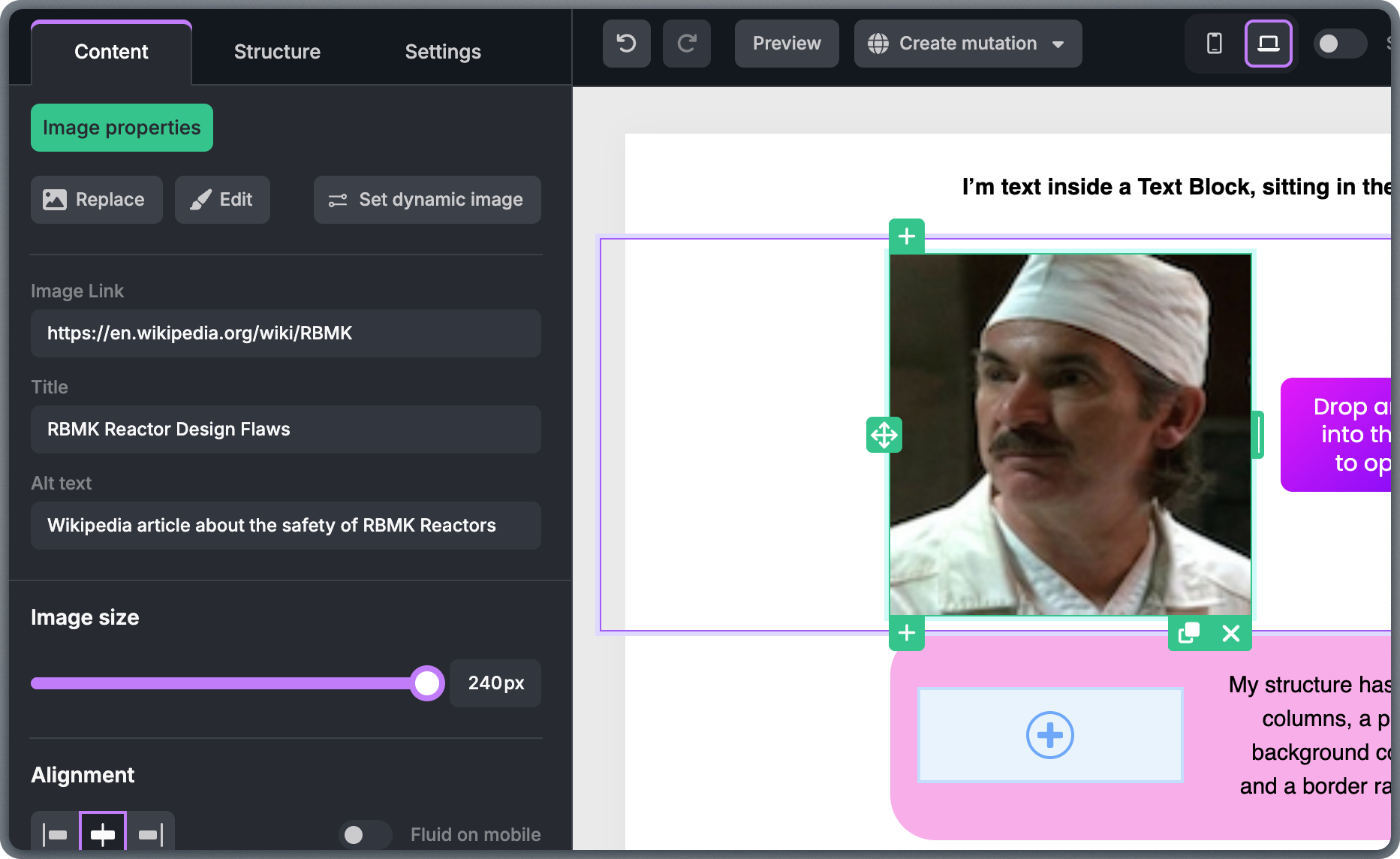The image size is (1400, 859).
Task: Switch to desktop preview mode
Action: click(1269, 43)
